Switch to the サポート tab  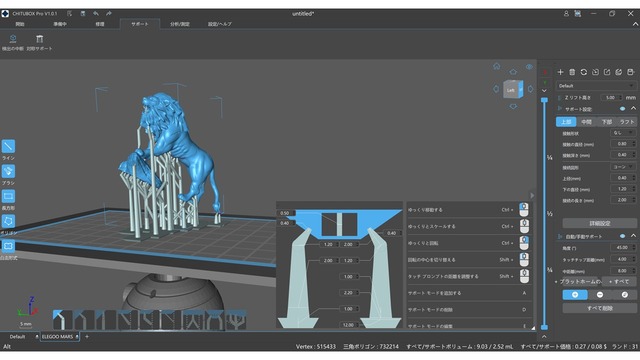[x=140, y=24]
